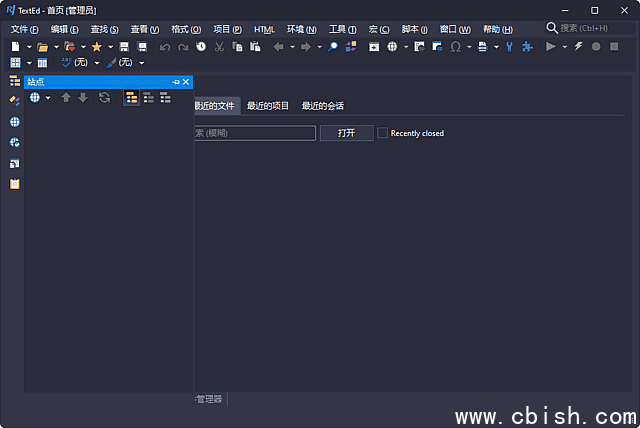Click the paste clipboard icon
The width and height of the screenshot is (640, 428).
[255, 47]
